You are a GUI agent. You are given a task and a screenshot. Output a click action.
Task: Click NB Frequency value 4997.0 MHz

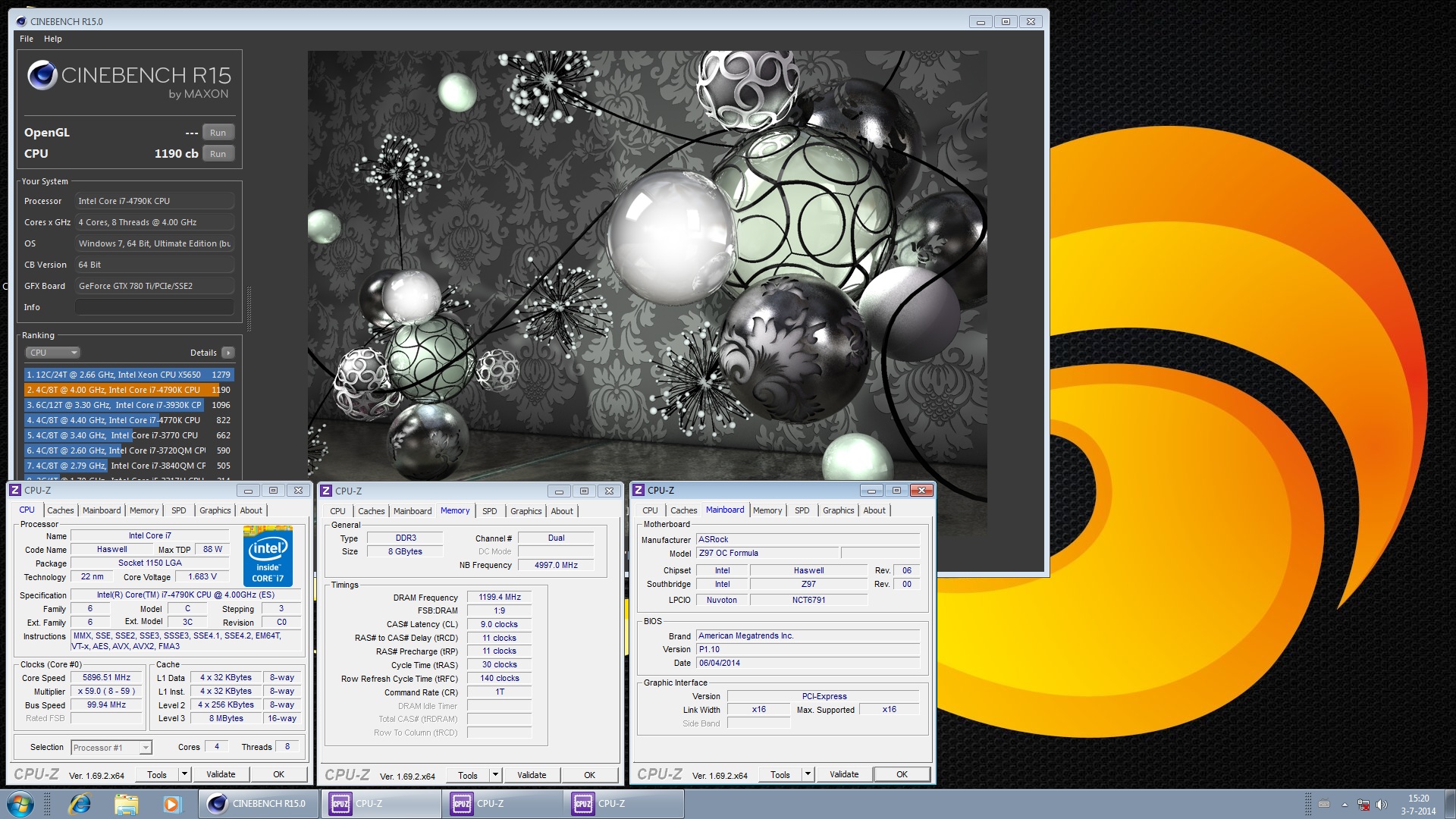point(556,566)
